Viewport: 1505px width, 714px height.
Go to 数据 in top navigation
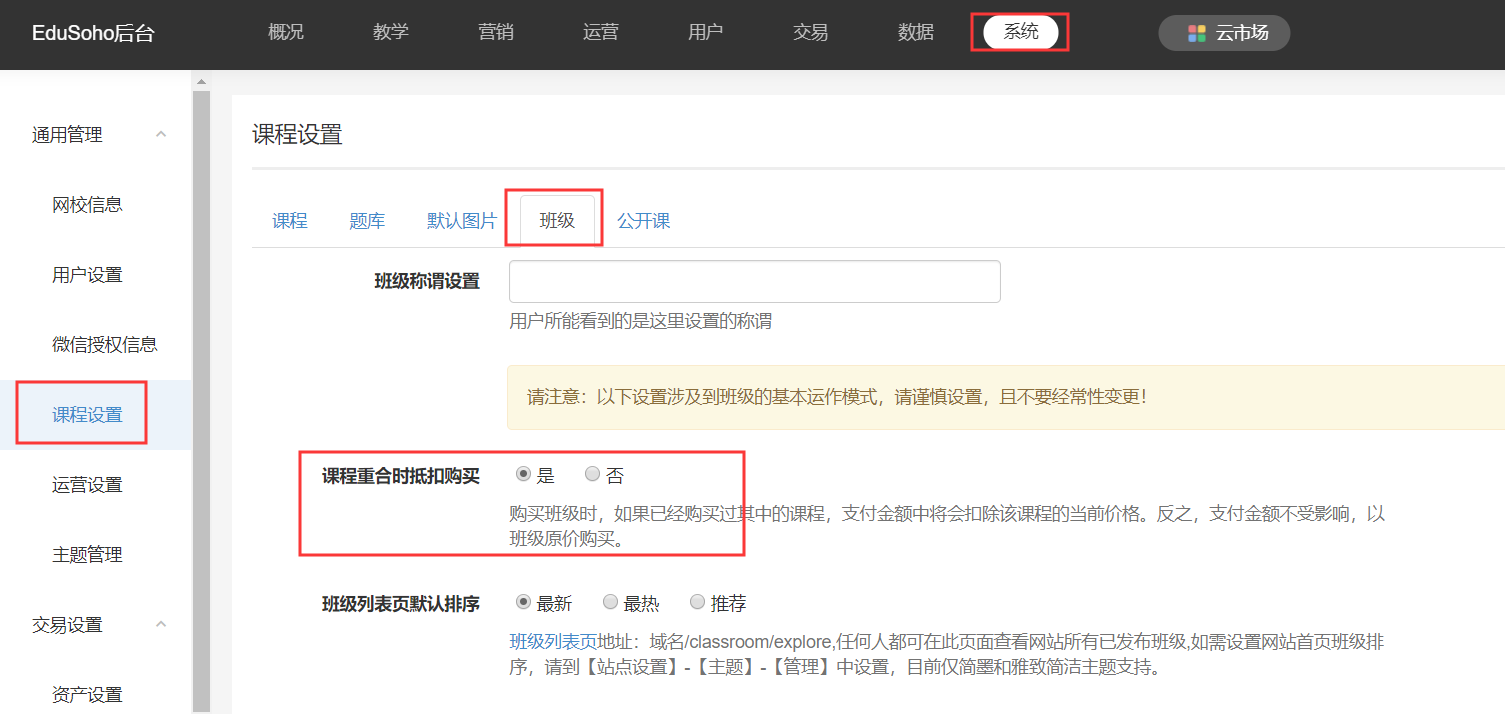(916, 32)
